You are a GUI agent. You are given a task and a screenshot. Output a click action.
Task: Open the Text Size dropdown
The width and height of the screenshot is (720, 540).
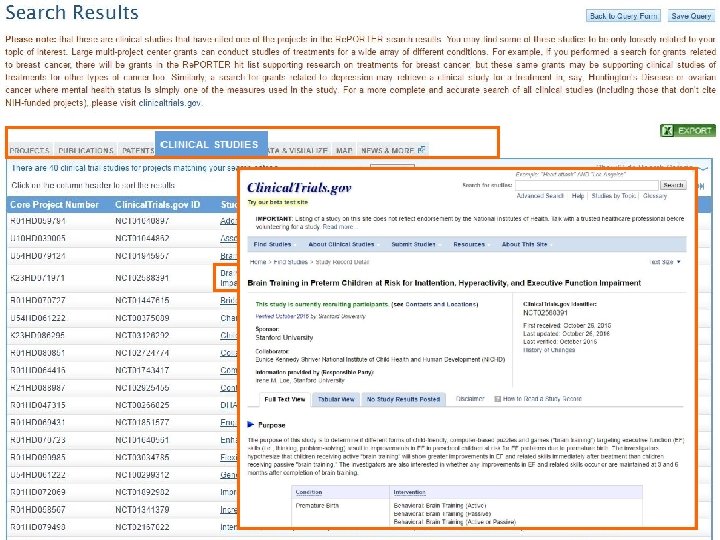[665, 262]
